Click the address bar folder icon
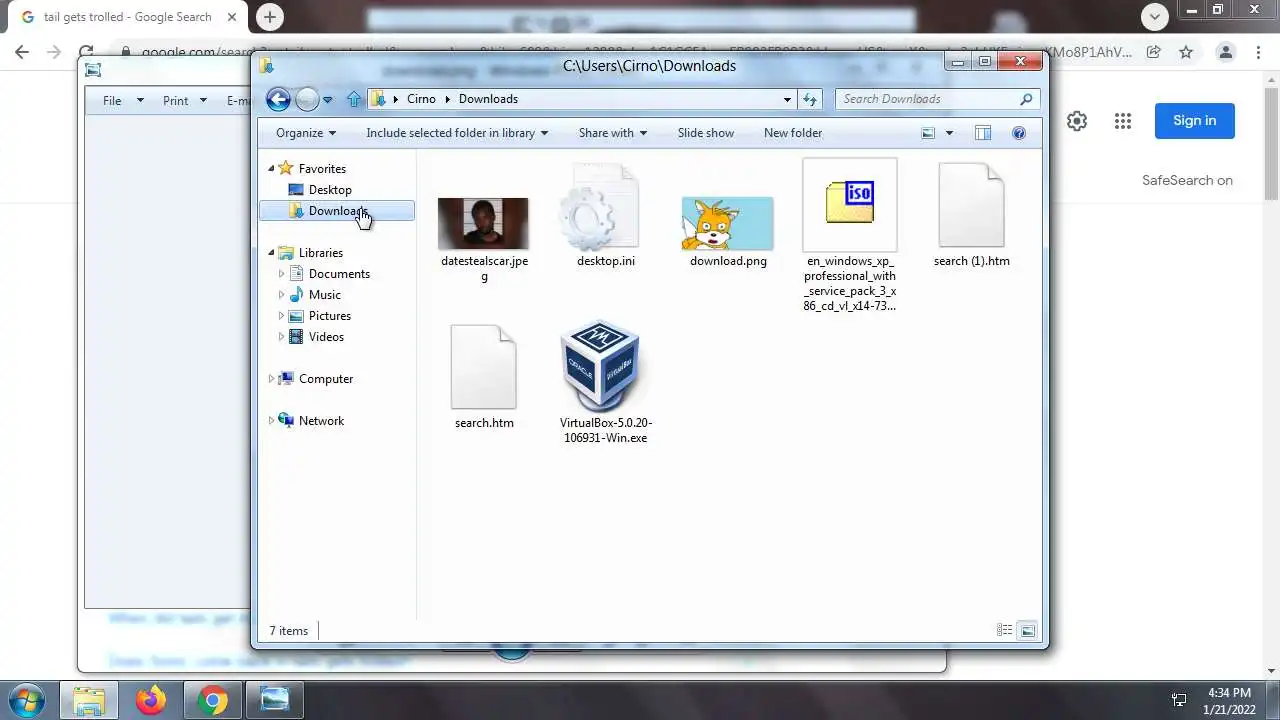Image resolution: width=1280 pixels, height=720 pixels. click(x=378, y=99)
